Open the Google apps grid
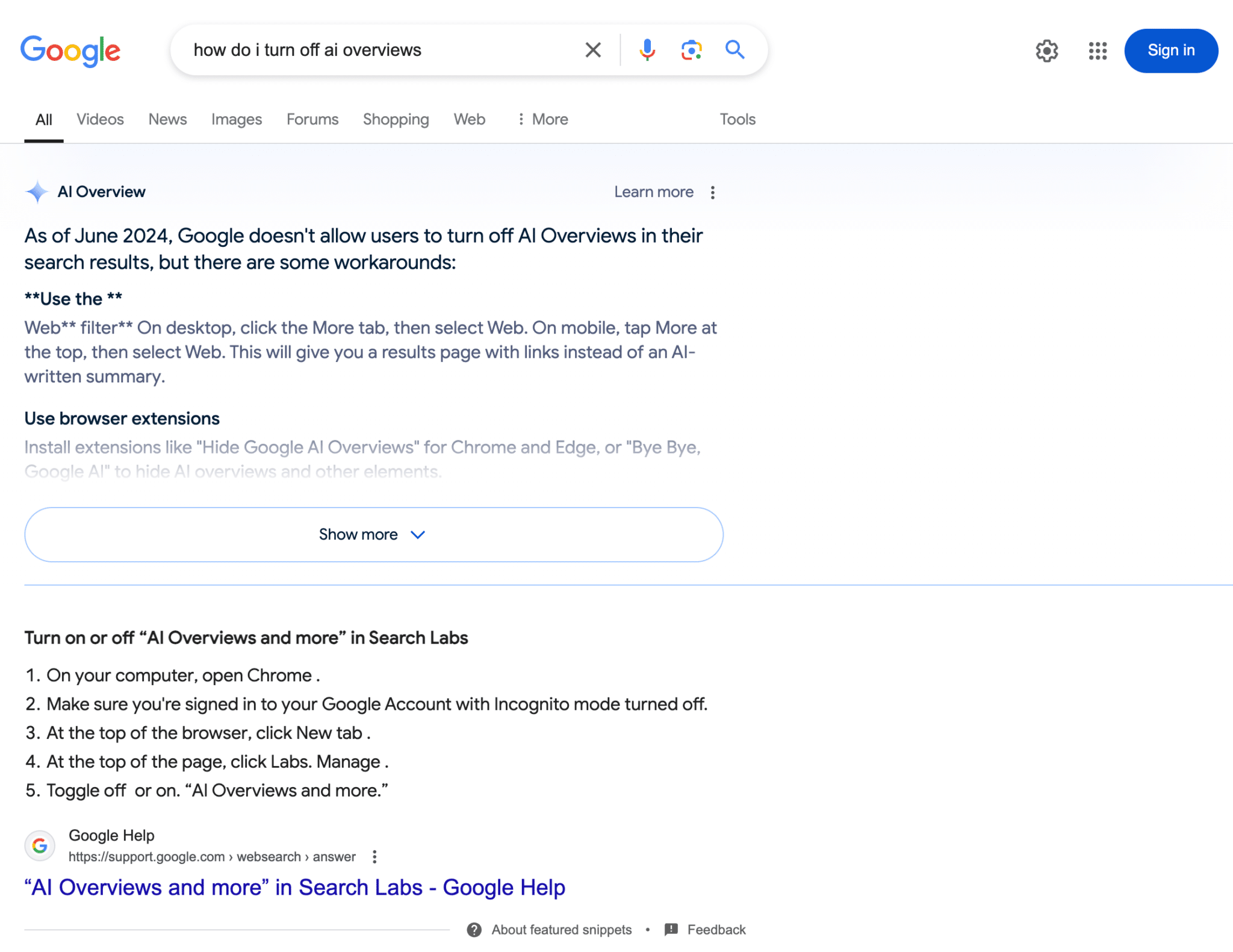Screen dimensions: 1233x952 1098,51
